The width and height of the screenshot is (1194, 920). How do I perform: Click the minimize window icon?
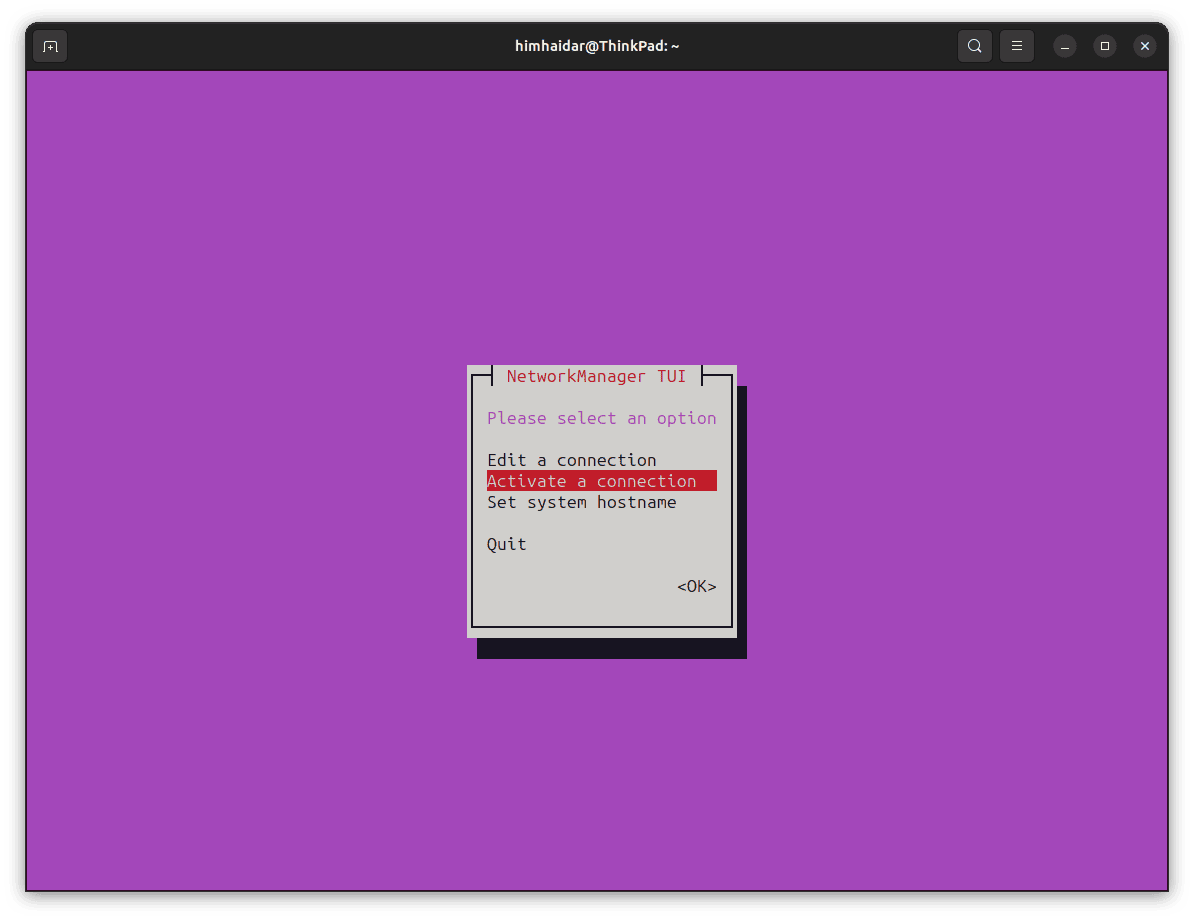point(1064,46)
